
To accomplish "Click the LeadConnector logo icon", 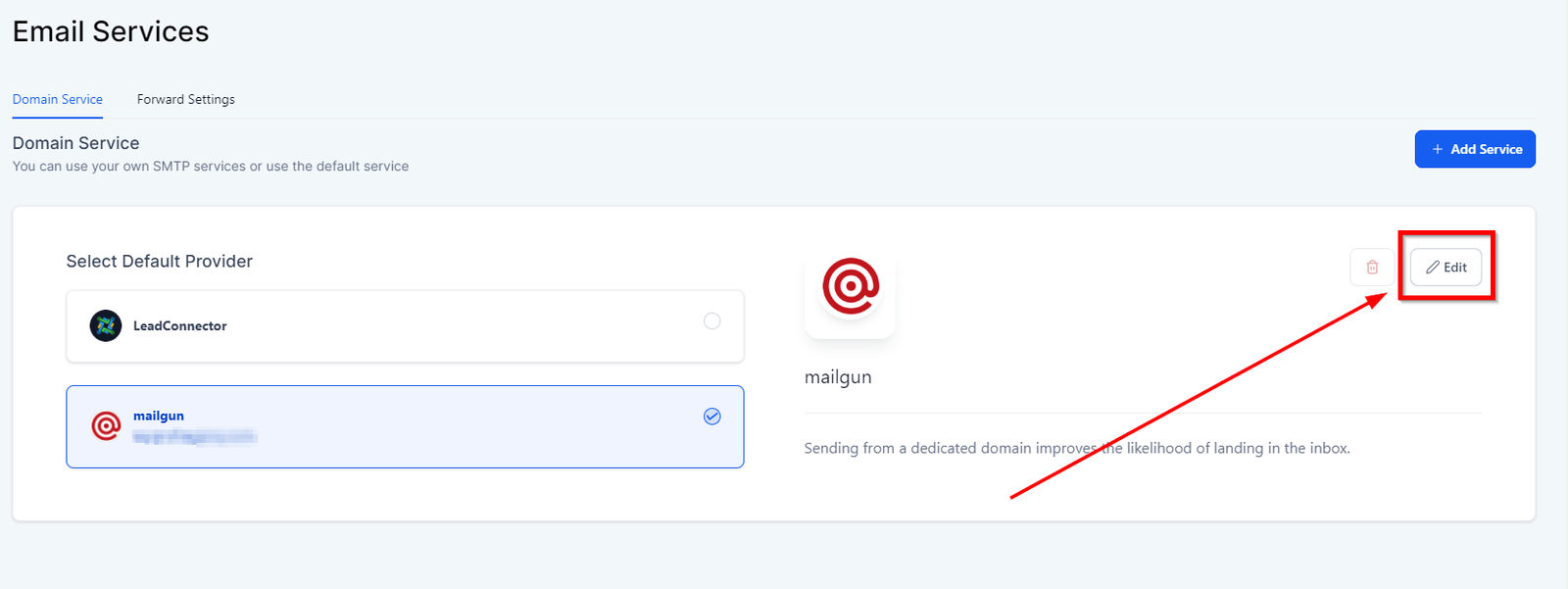I will pos(106,325).
